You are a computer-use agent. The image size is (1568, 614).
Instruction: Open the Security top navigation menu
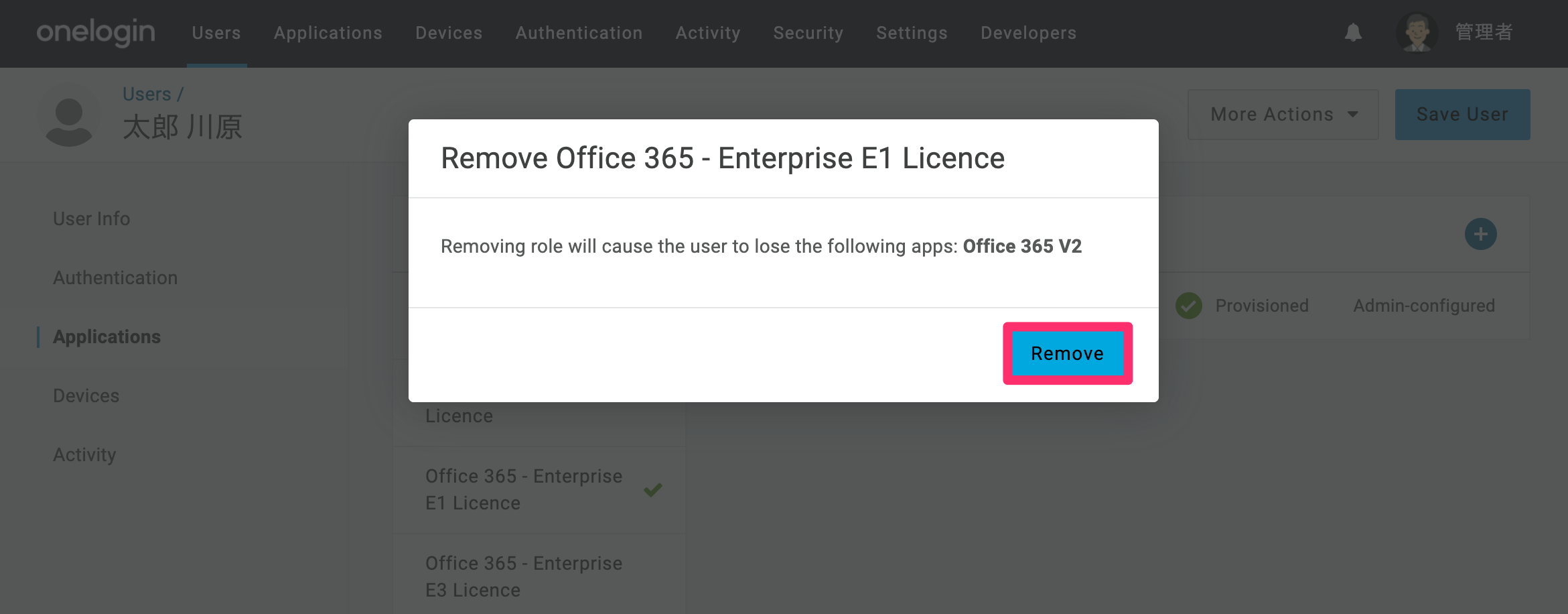pos(808,33)
